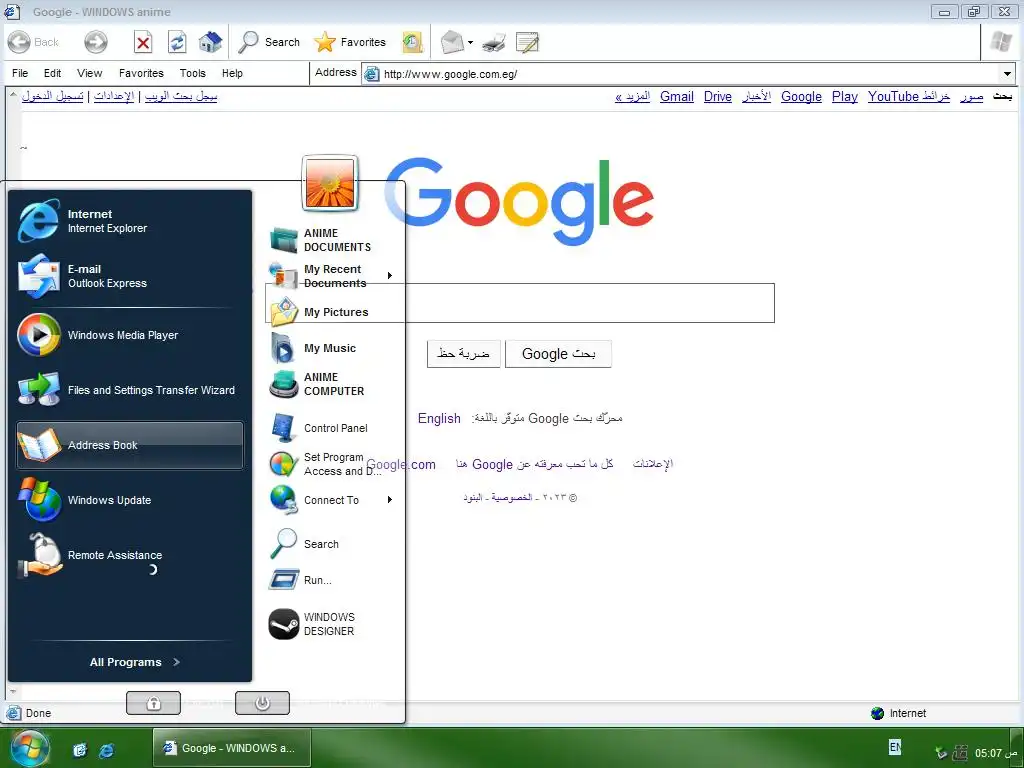Click Internet Explorer quick launch icon
This screenshot has width=1024, height=768.
(106, 750)
